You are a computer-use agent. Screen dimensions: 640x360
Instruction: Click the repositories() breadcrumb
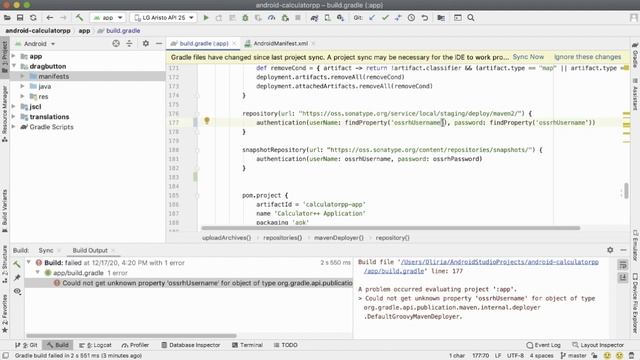[282, 238]
